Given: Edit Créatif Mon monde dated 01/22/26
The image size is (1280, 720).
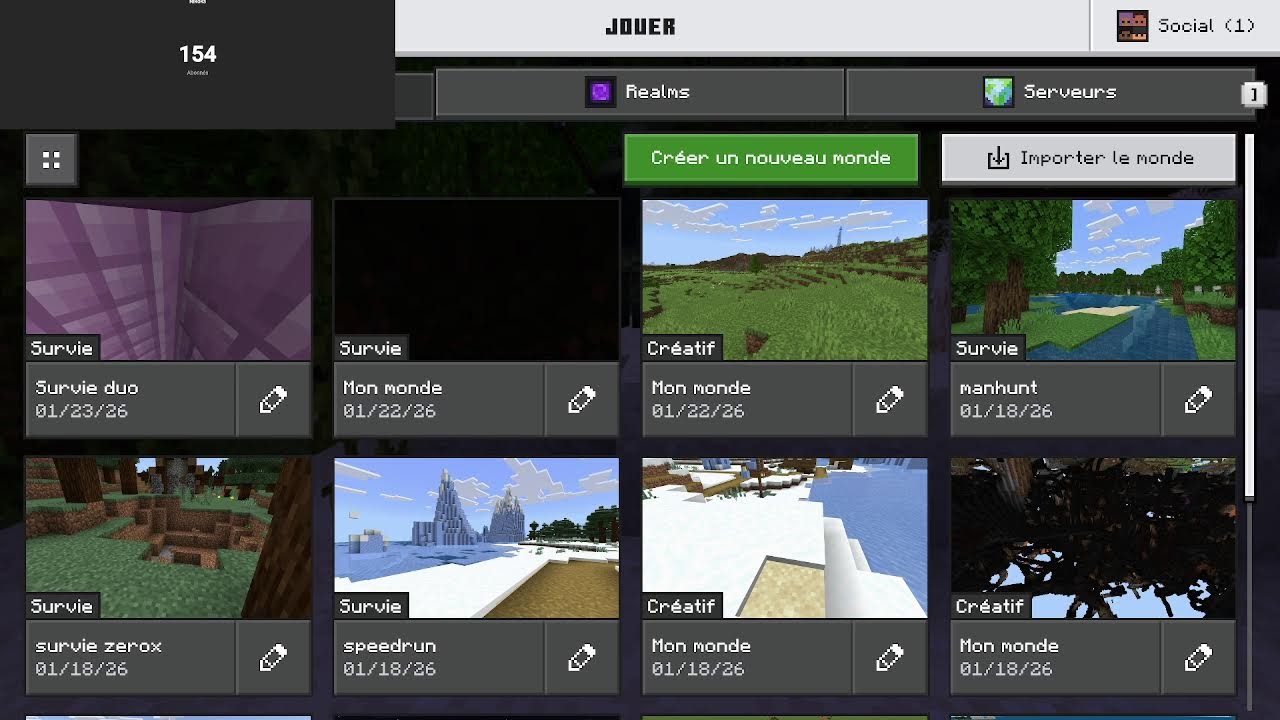Looking at the screenshot, I should point(890,400).
